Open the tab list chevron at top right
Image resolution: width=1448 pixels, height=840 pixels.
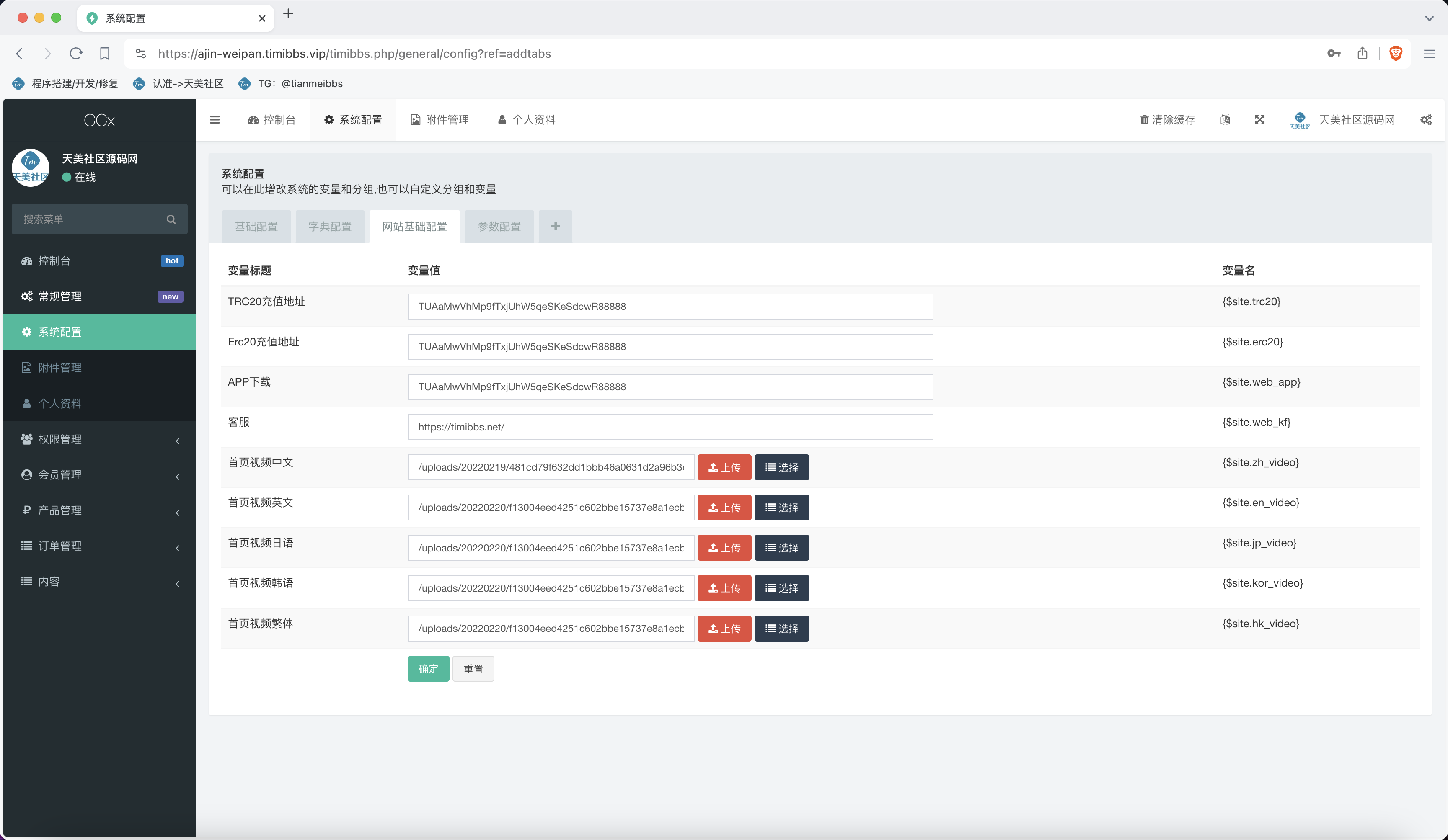(1430, 18)
